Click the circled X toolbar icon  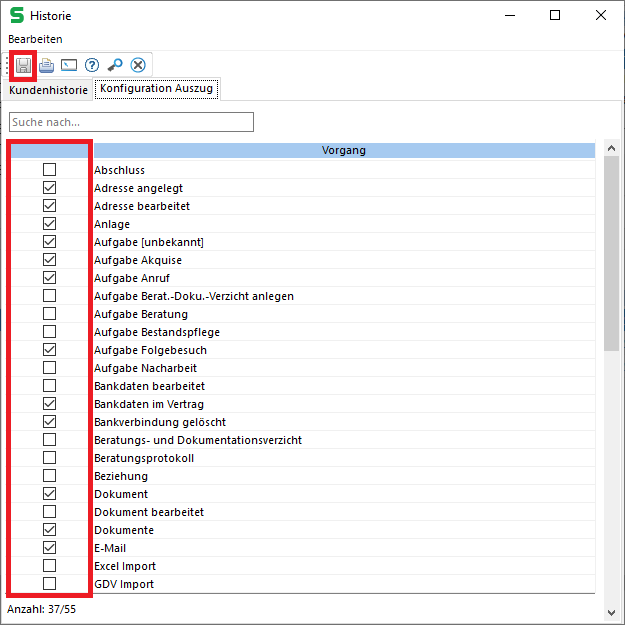pos(138,65)
